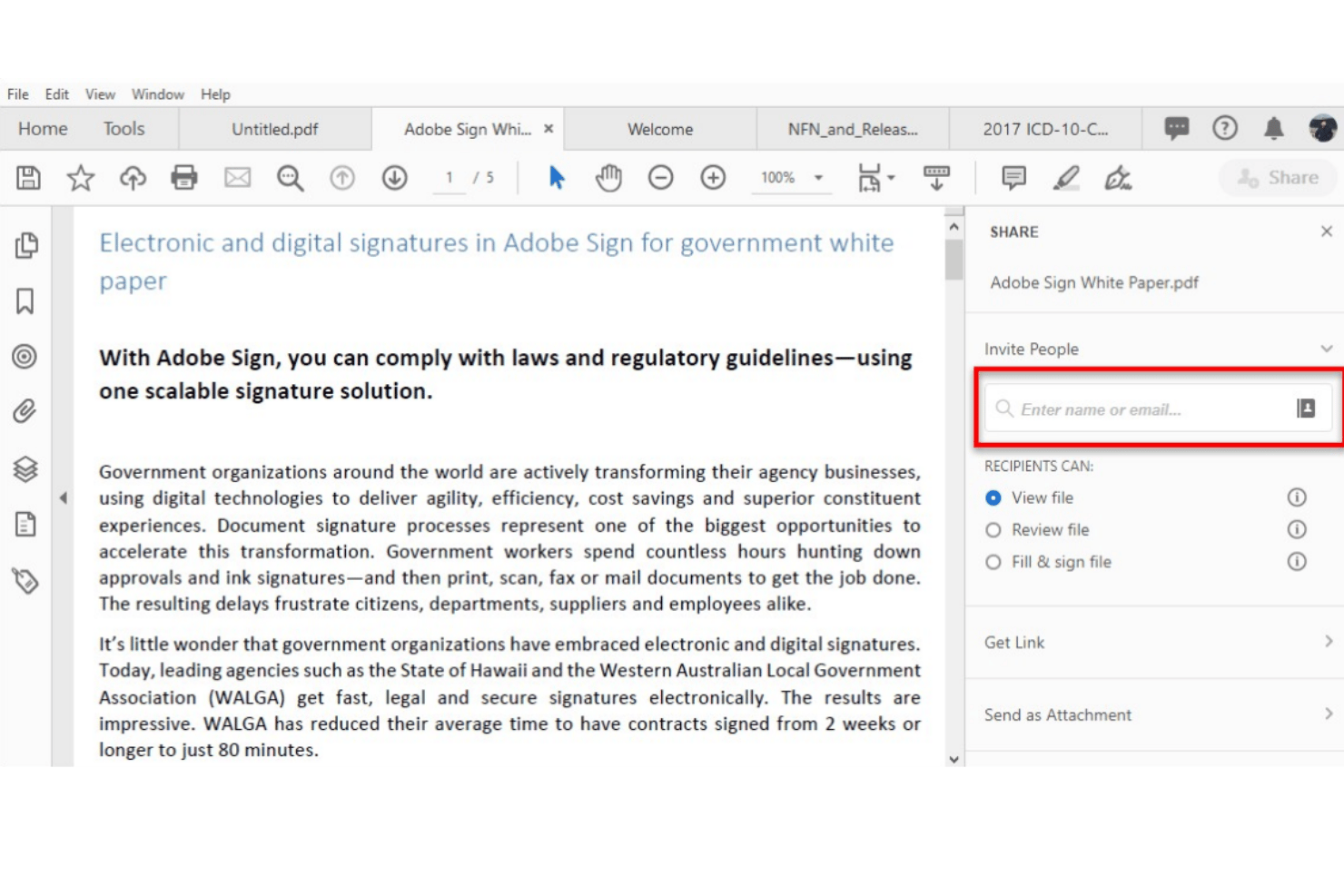The width and height of the screenshot is (1344, 896).
Task: Open the Attachments paperclip panel
Action: click(x=25, y=411)
